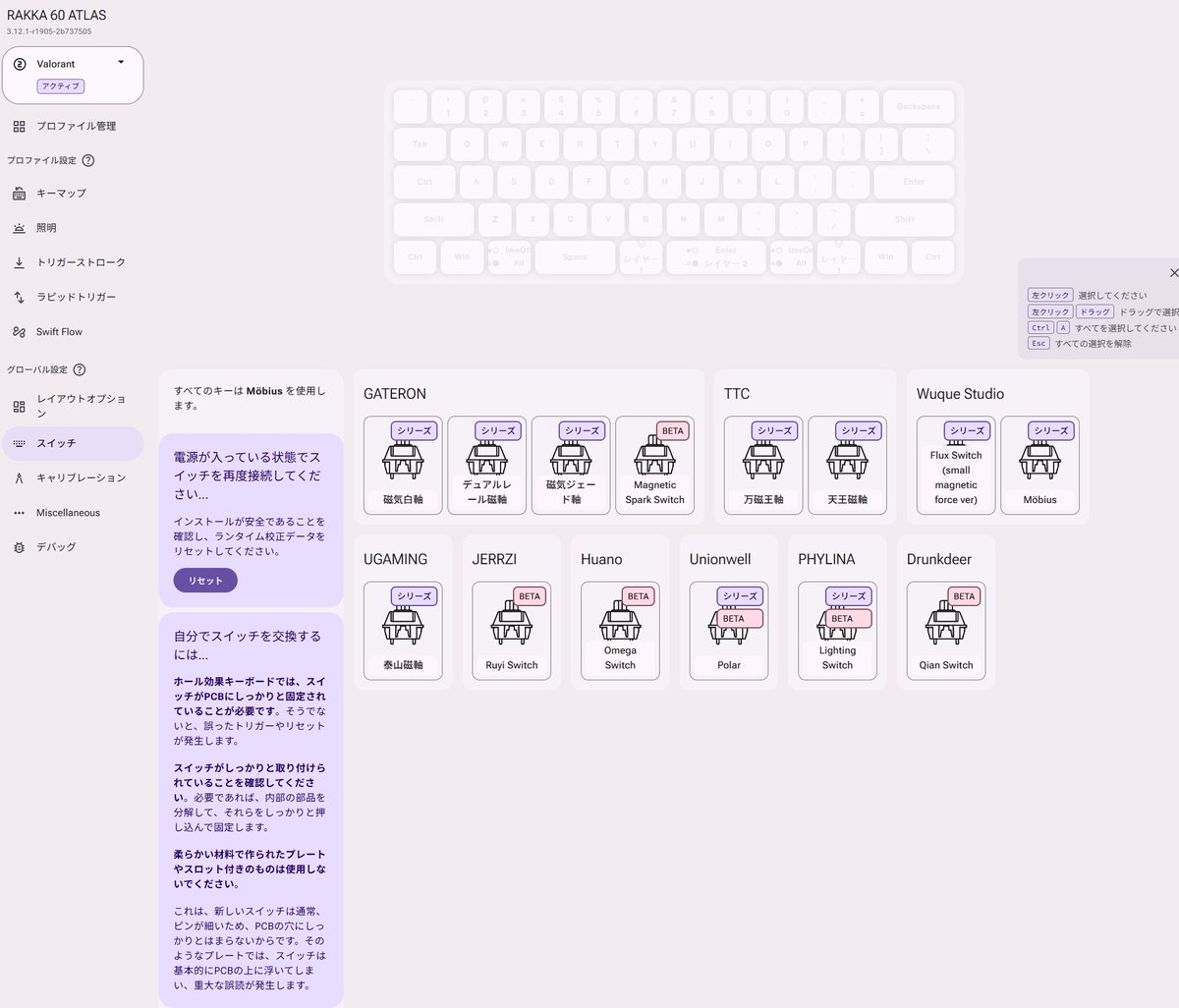The width and height of the screenshot is (1179, 1008).
Task: Open キャリブレーション page
Action: point(72,477)
